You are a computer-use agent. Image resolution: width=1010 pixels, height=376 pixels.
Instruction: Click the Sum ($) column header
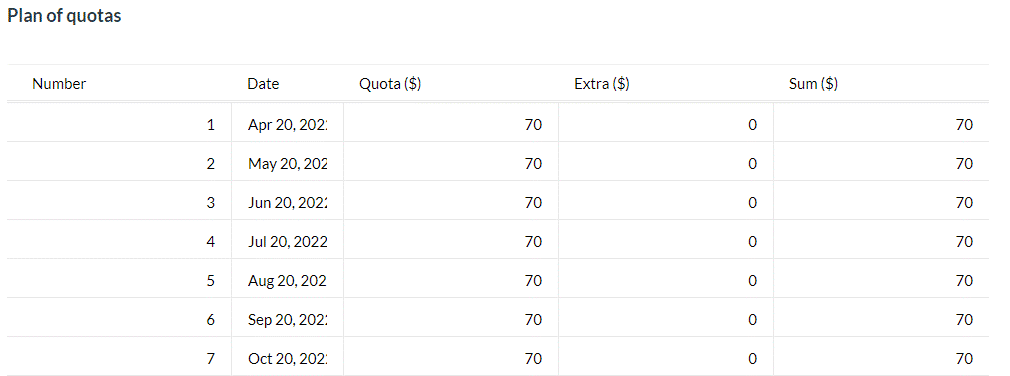coord(813,84)
